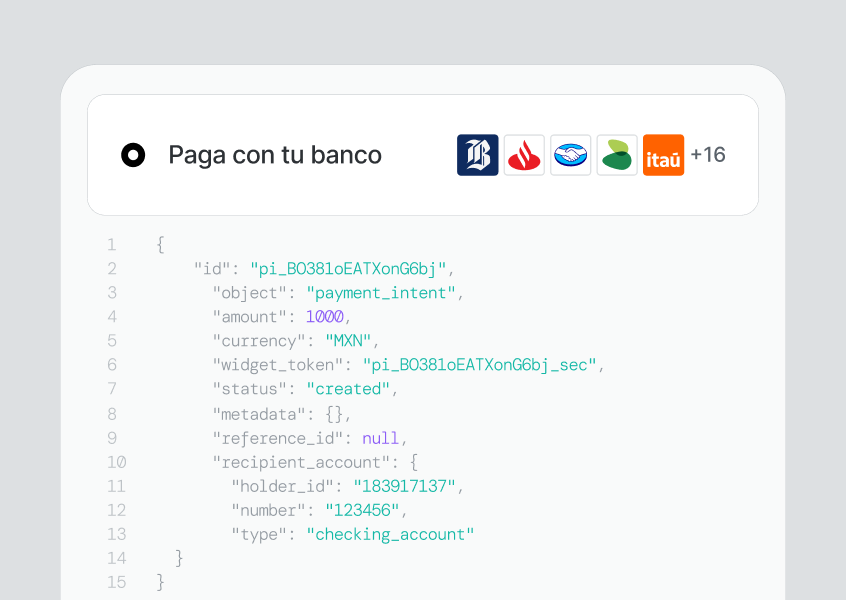Click the 'Paga con tu banco' payment option
Image resolution: width=846 pixels, height=600 pixels.
(275, 155)
